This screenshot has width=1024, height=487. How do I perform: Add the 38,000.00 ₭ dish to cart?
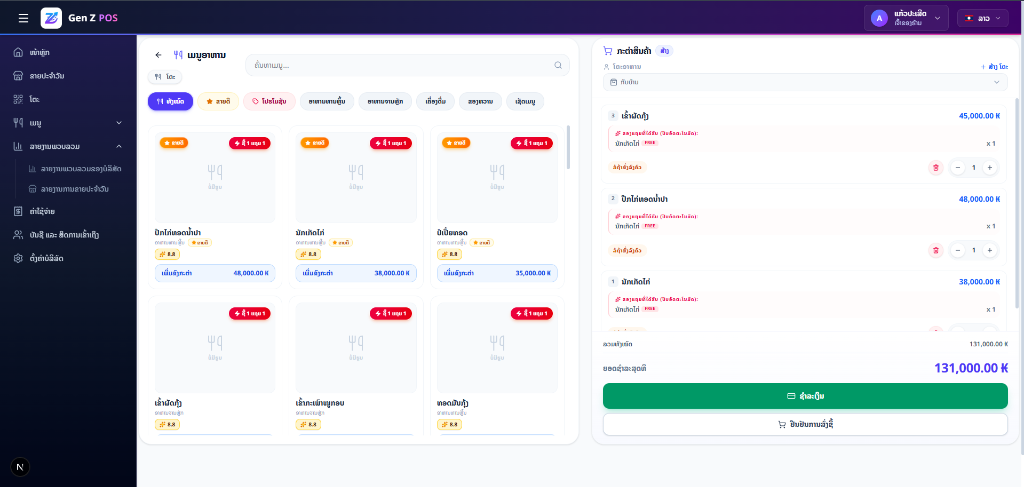click(x=357, y=273)
